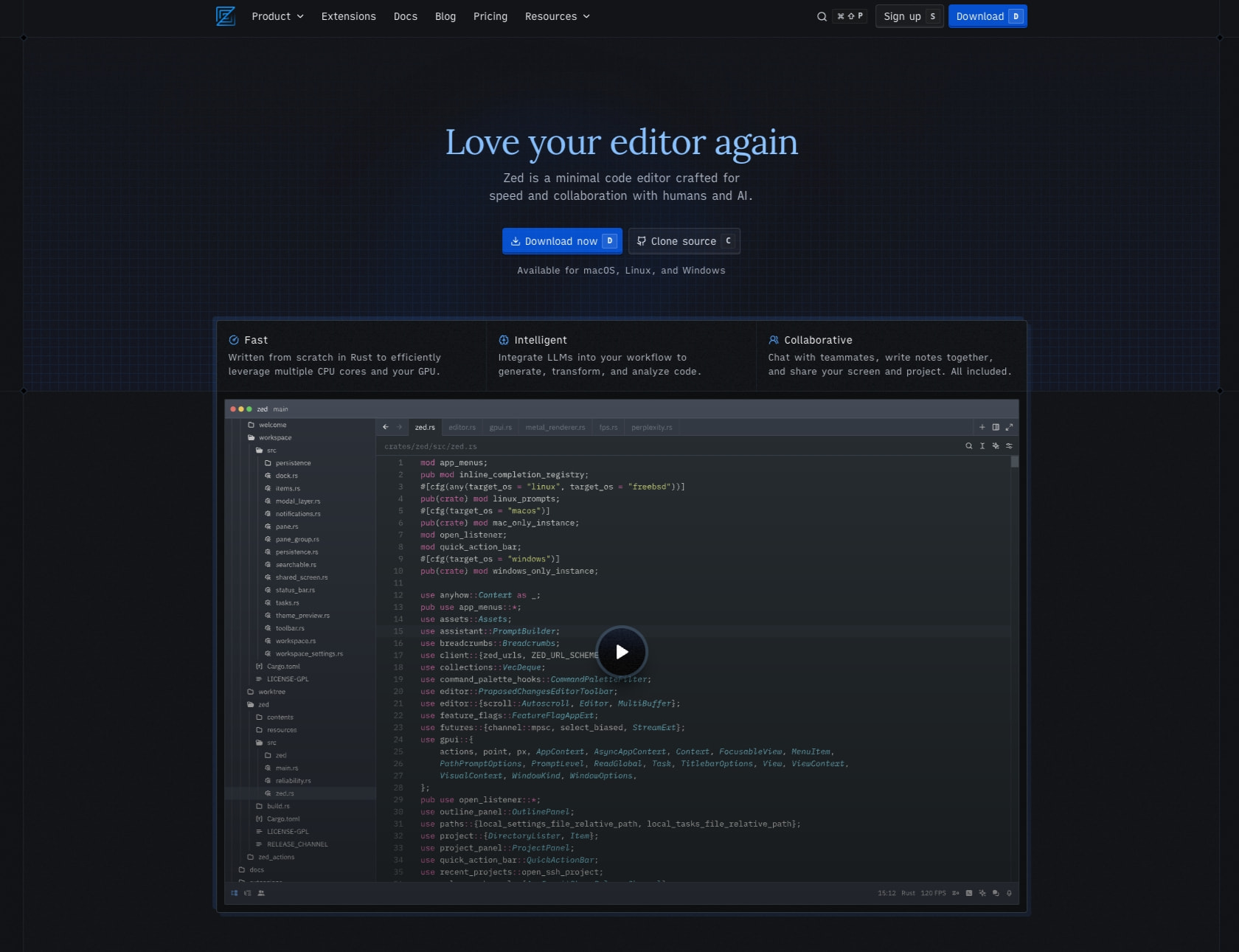The height and width of the screenshot is (952, 1239).
Task: Switch to the metal_renderer.rs tab
Action: [555, 427]
